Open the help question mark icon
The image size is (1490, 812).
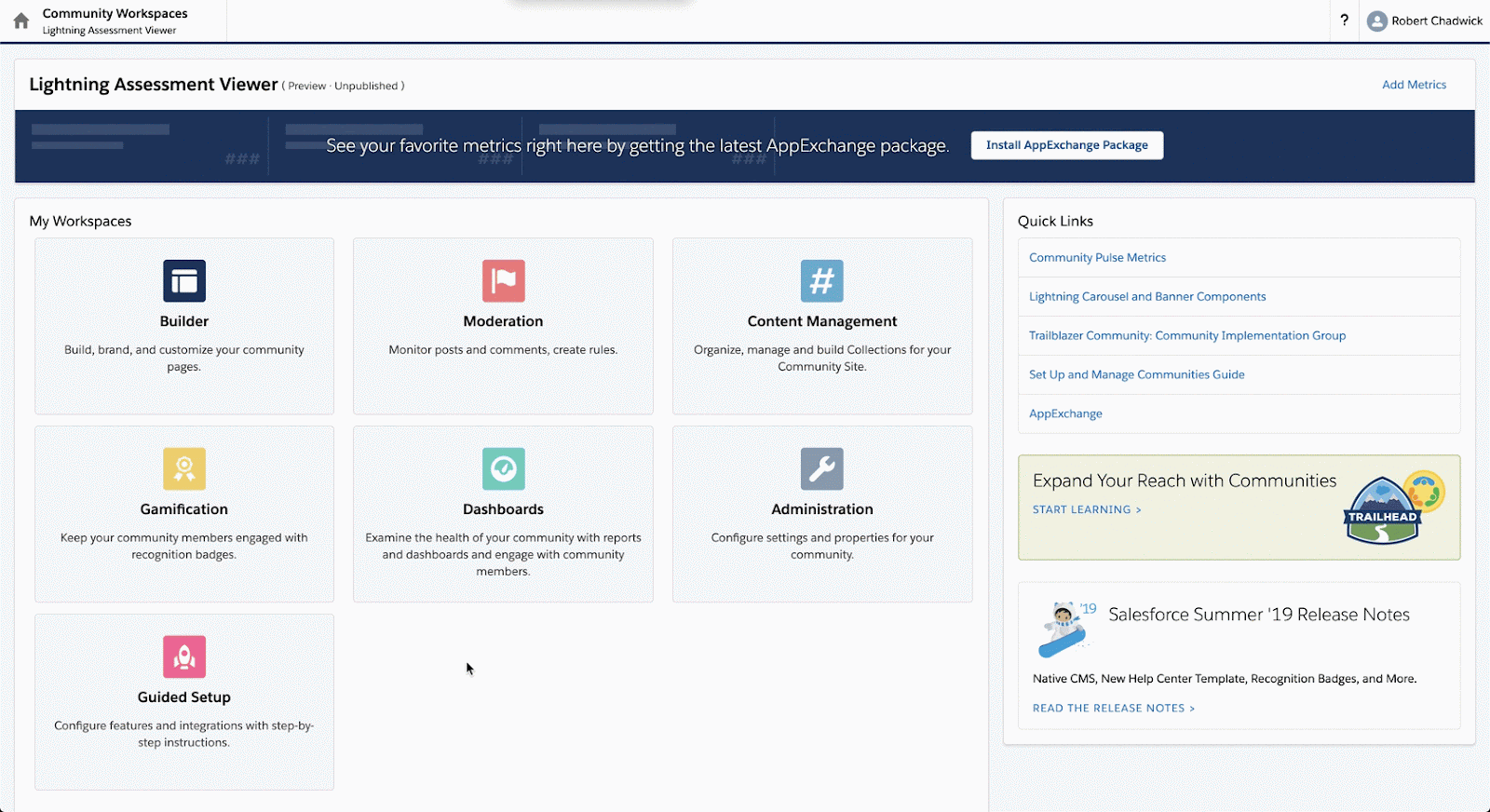coord(1344,20)
